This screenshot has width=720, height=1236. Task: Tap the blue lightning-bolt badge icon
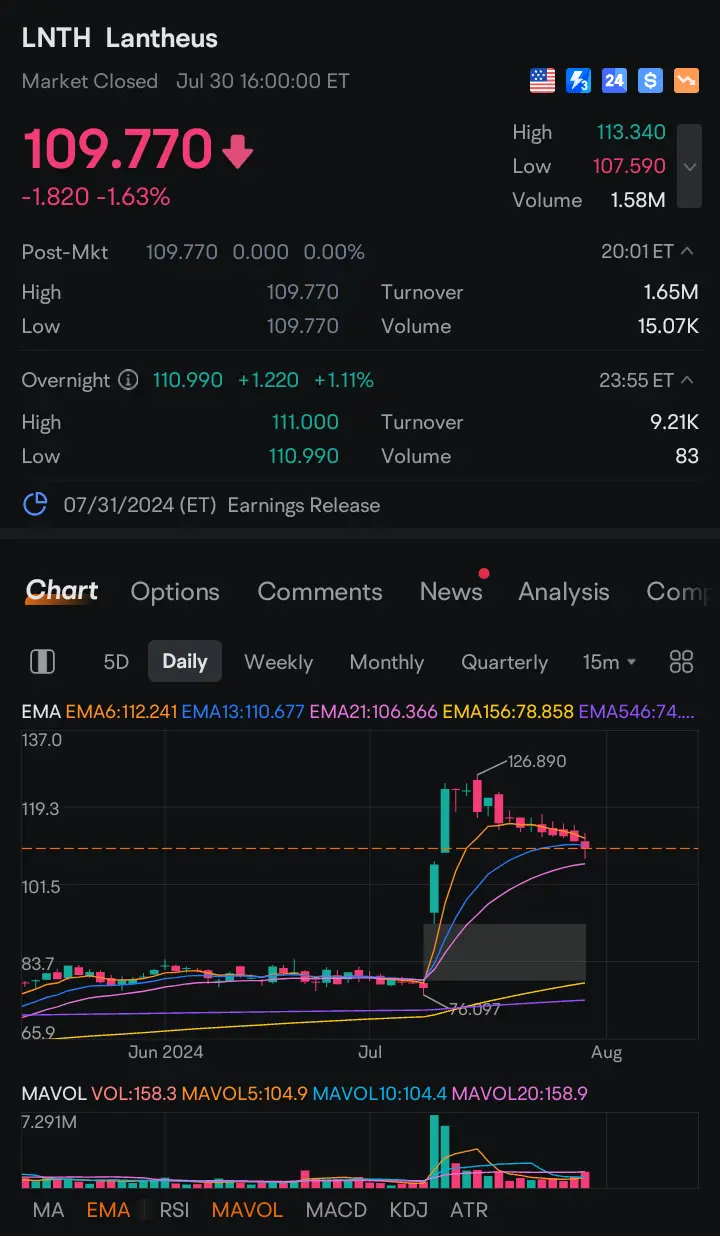coord(578,81)
